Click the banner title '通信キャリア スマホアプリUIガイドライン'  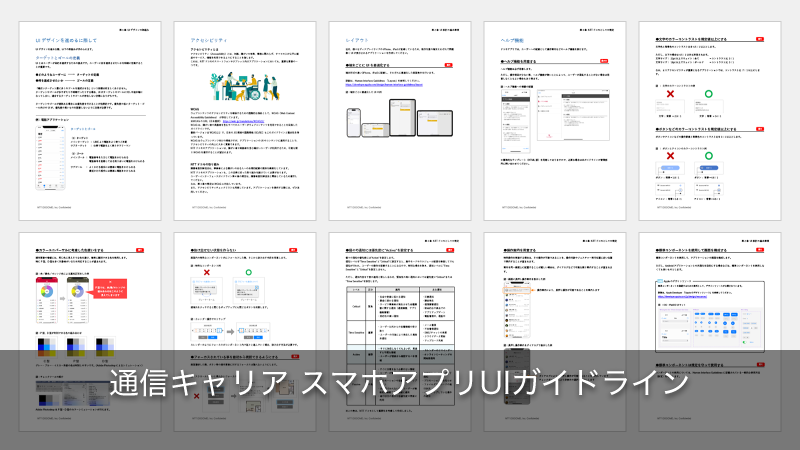pos(399,383)
